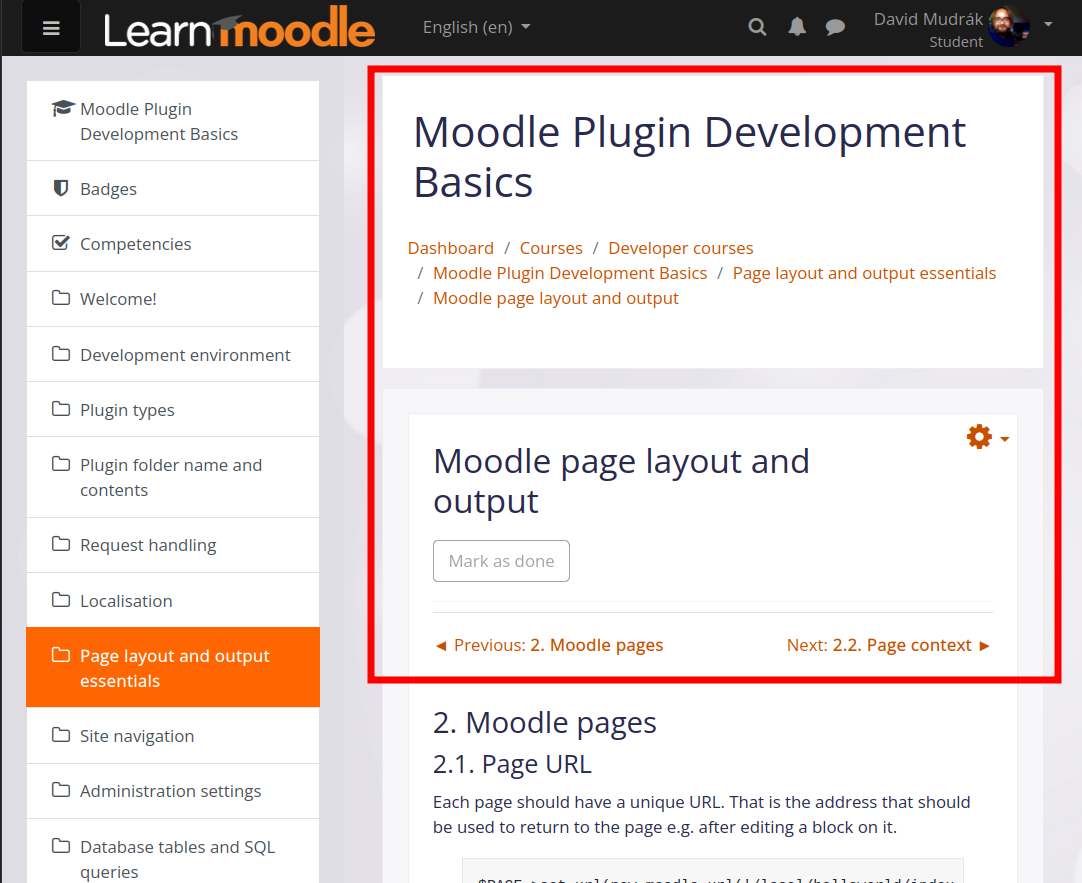
Task: Select Moodle Plugin Development Basics in sidebar
Action: 173,121
